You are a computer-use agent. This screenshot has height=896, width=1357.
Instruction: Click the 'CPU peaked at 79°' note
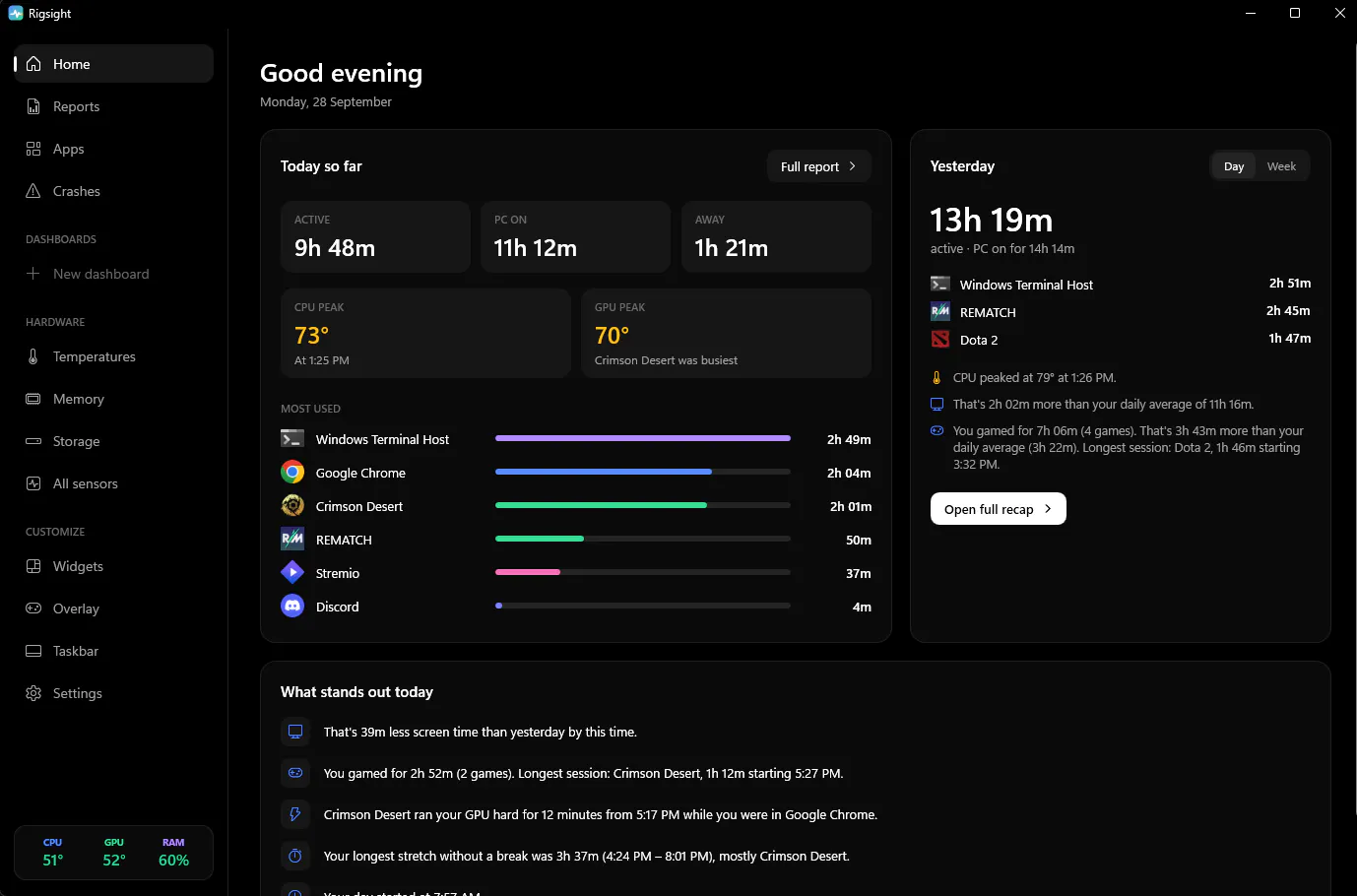[x=1034, y=378]
